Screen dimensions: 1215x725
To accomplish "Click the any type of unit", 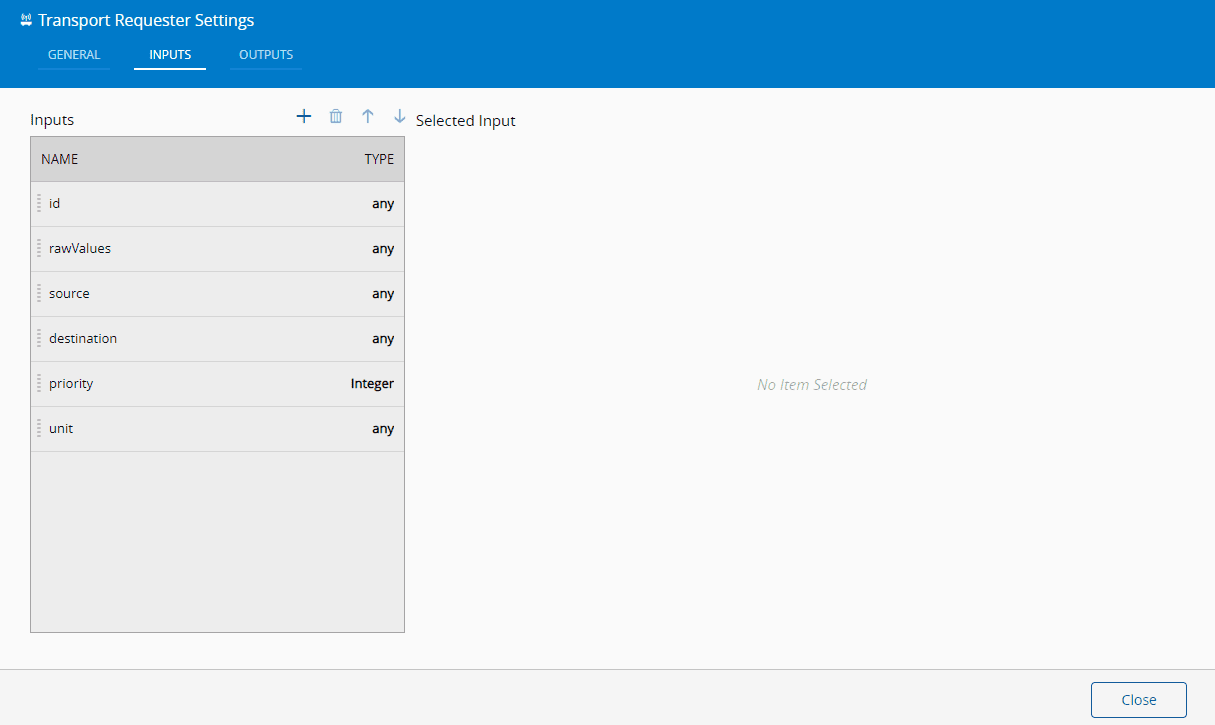I will 383,429.
